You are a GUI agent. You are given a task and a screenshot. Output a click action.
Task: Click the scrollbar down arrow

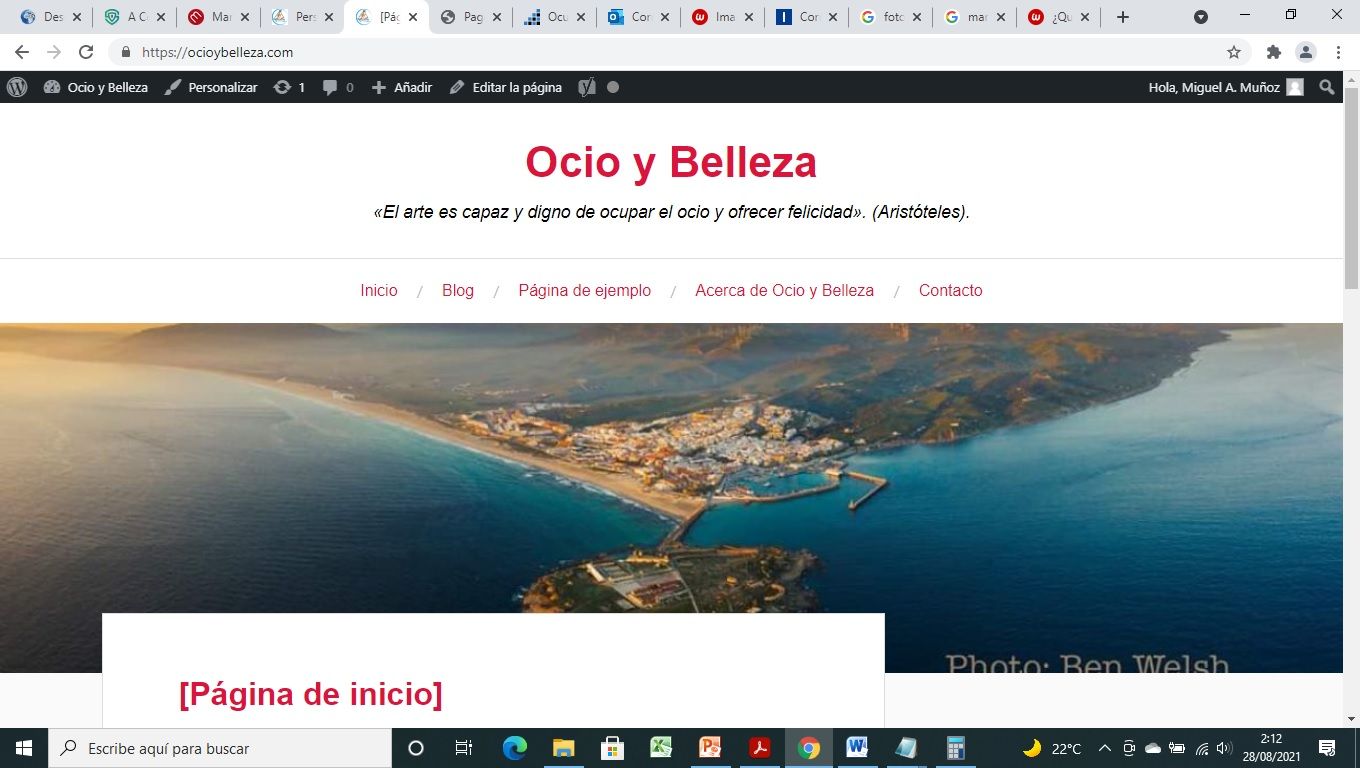[x=1351, y=719]
